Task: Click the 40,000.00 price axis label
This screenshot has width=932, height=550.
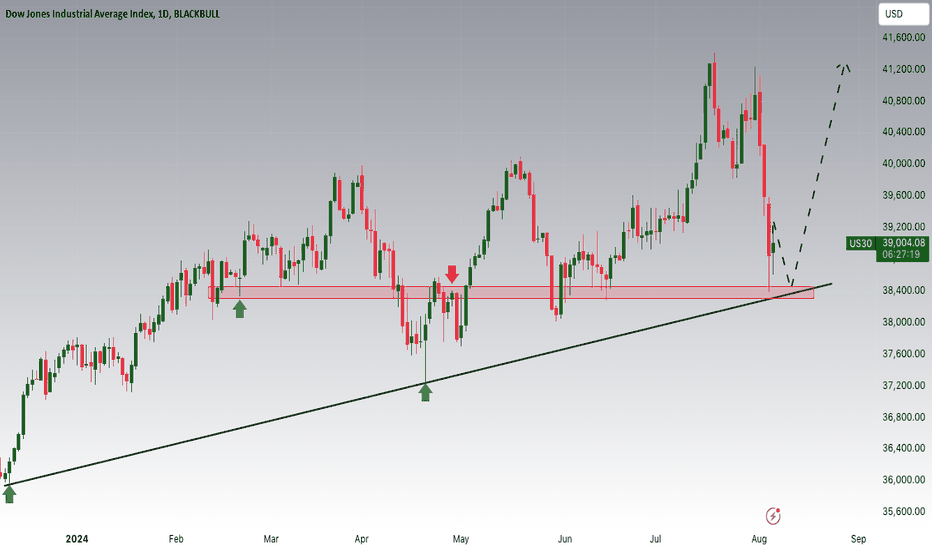Action: click(903, 163)
